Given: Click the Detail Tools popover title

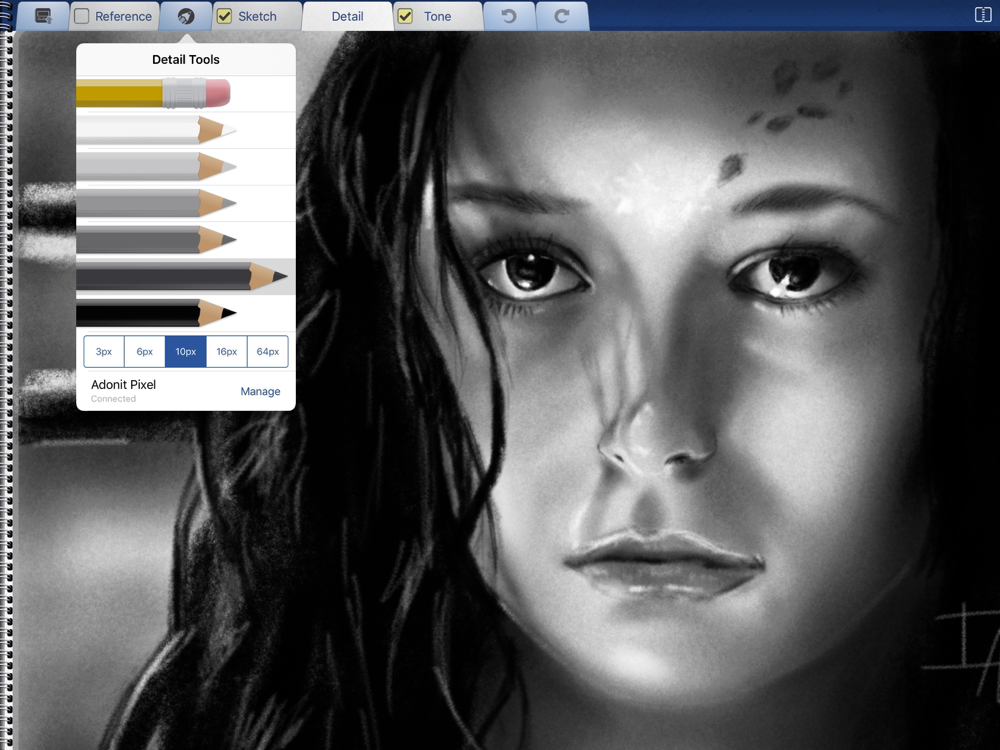Looking at the screenshot, I should (186, 59).
